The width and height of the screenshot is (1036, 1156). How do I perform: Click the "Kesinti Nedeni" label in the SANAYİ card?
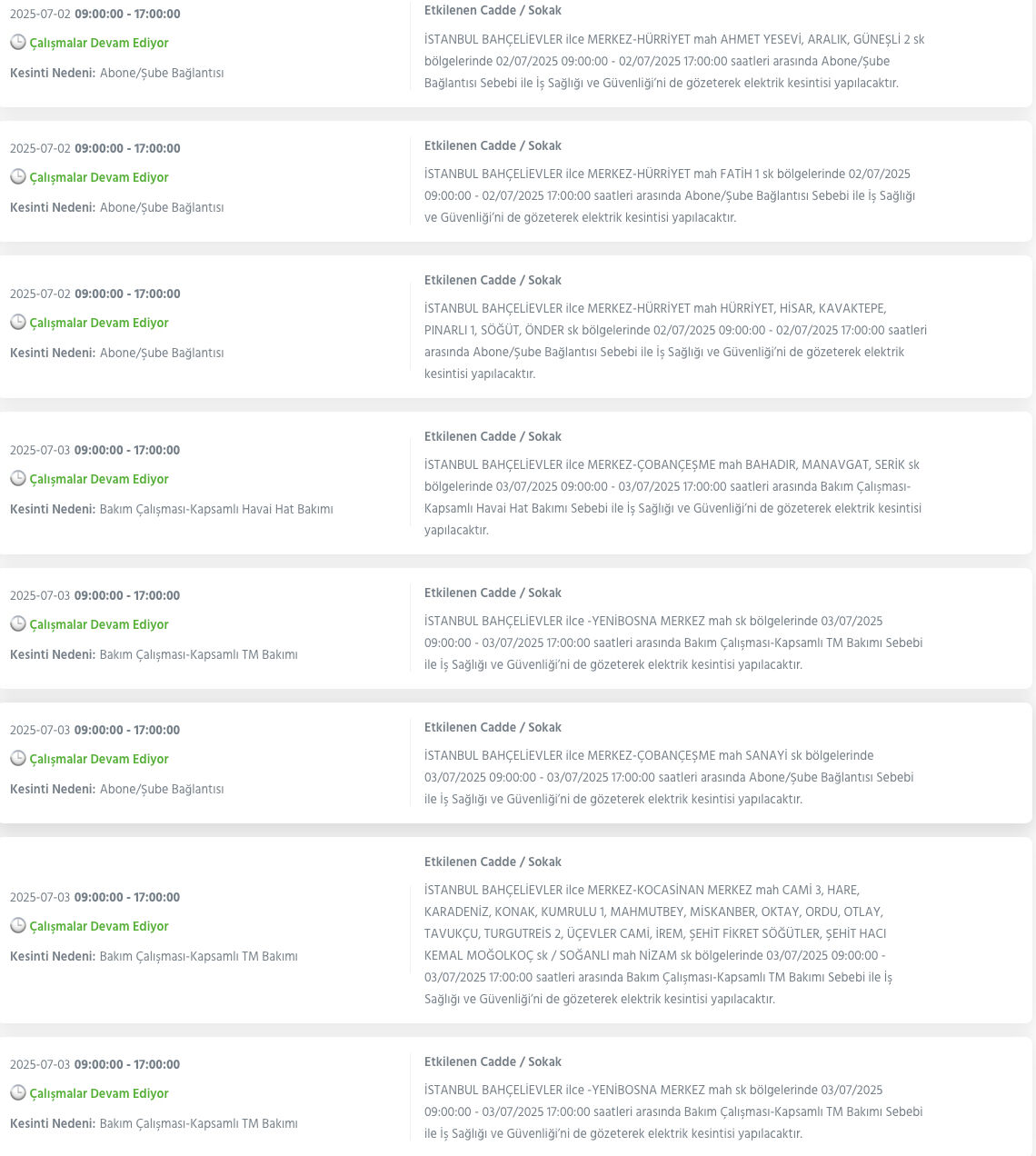[x=53, y=789]
